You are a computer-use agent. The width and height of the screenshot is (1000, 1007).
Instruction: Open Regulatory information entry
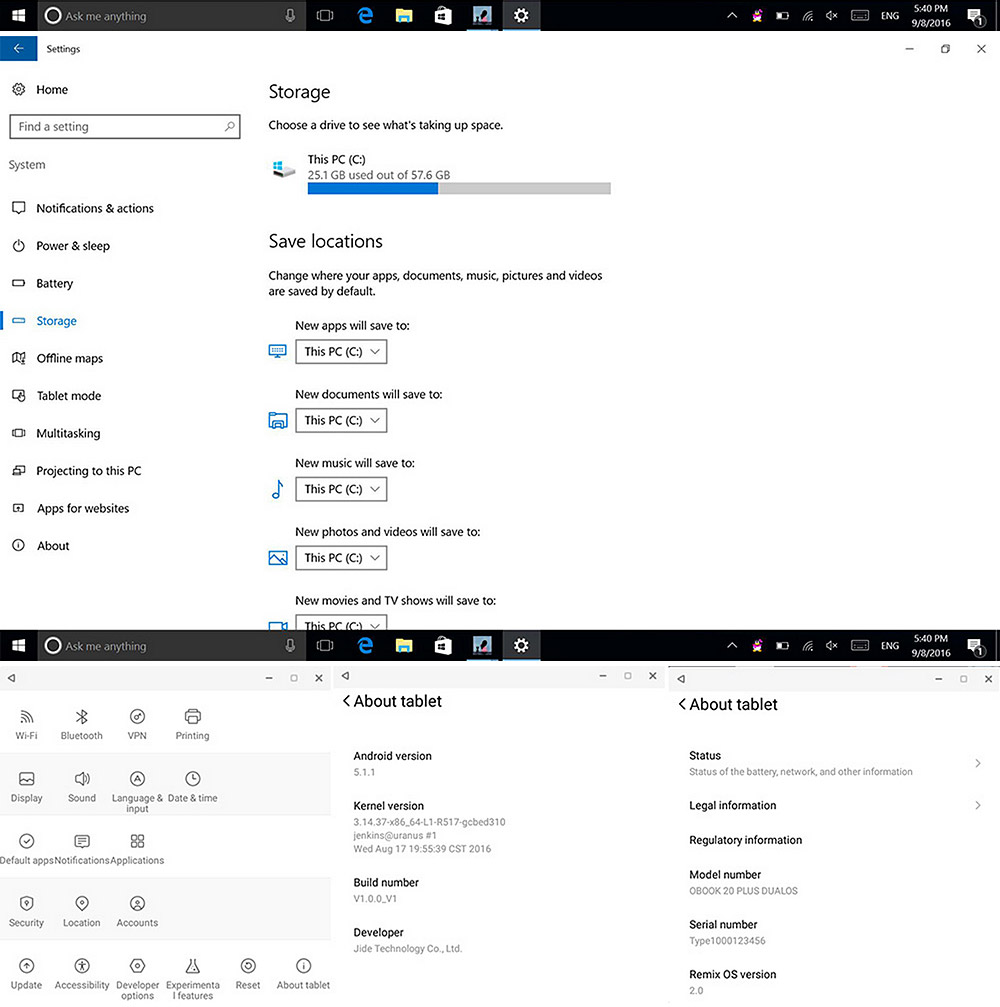[x=746, y=840]
